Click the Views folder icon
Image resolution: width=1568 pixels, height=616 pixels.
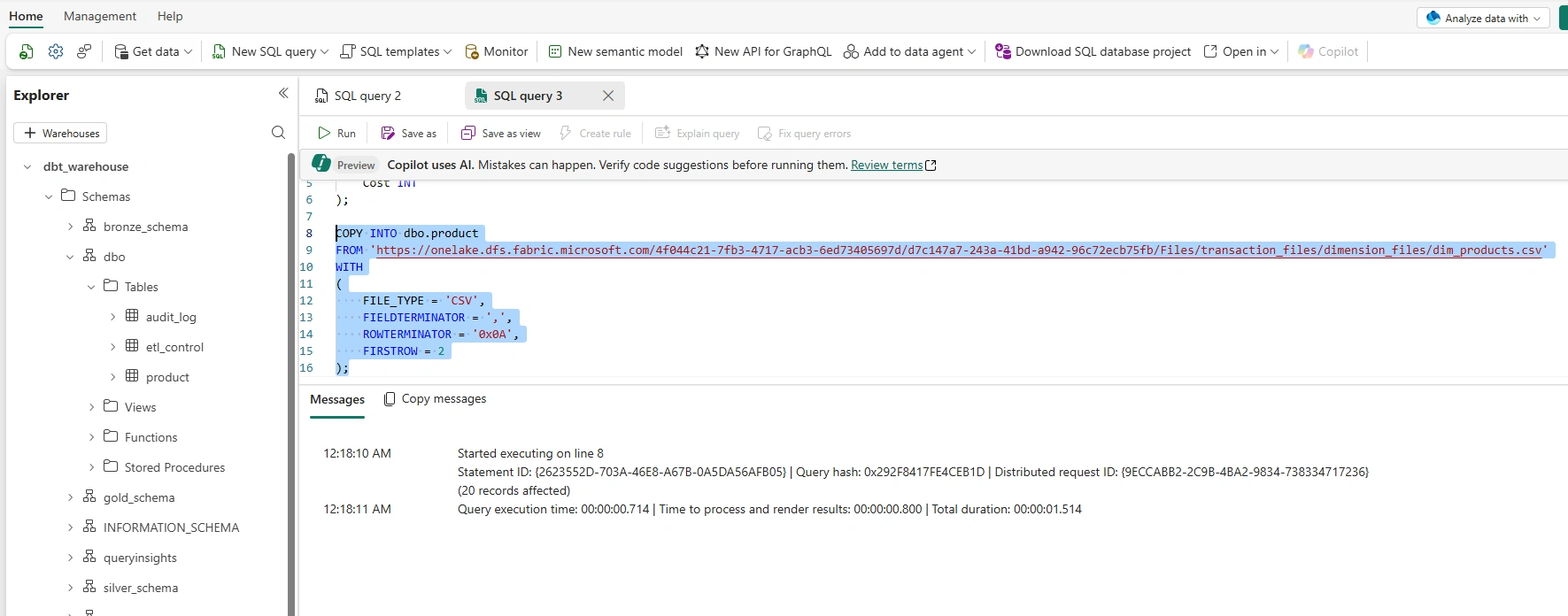111,406
